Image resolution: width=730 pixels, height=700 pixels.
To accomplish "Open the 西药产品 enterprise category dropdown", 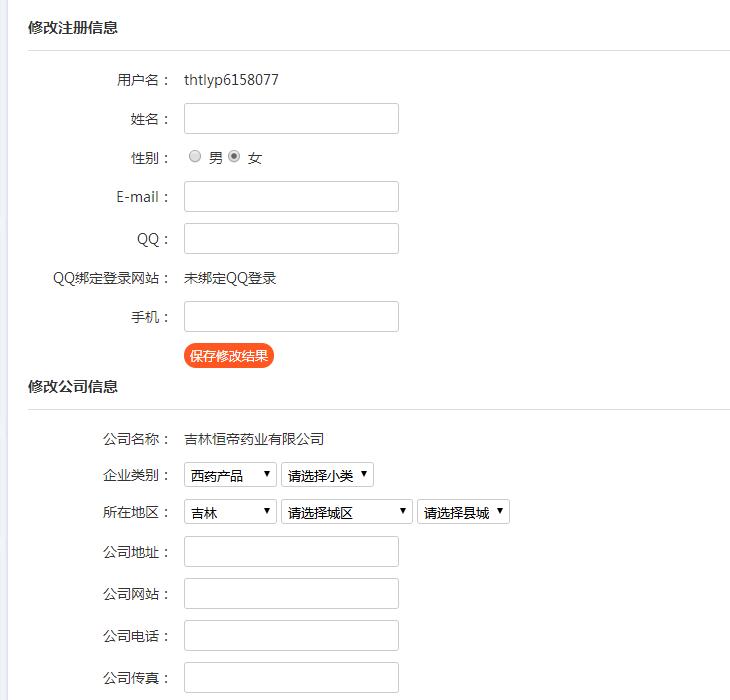I will tap(230, 475).
